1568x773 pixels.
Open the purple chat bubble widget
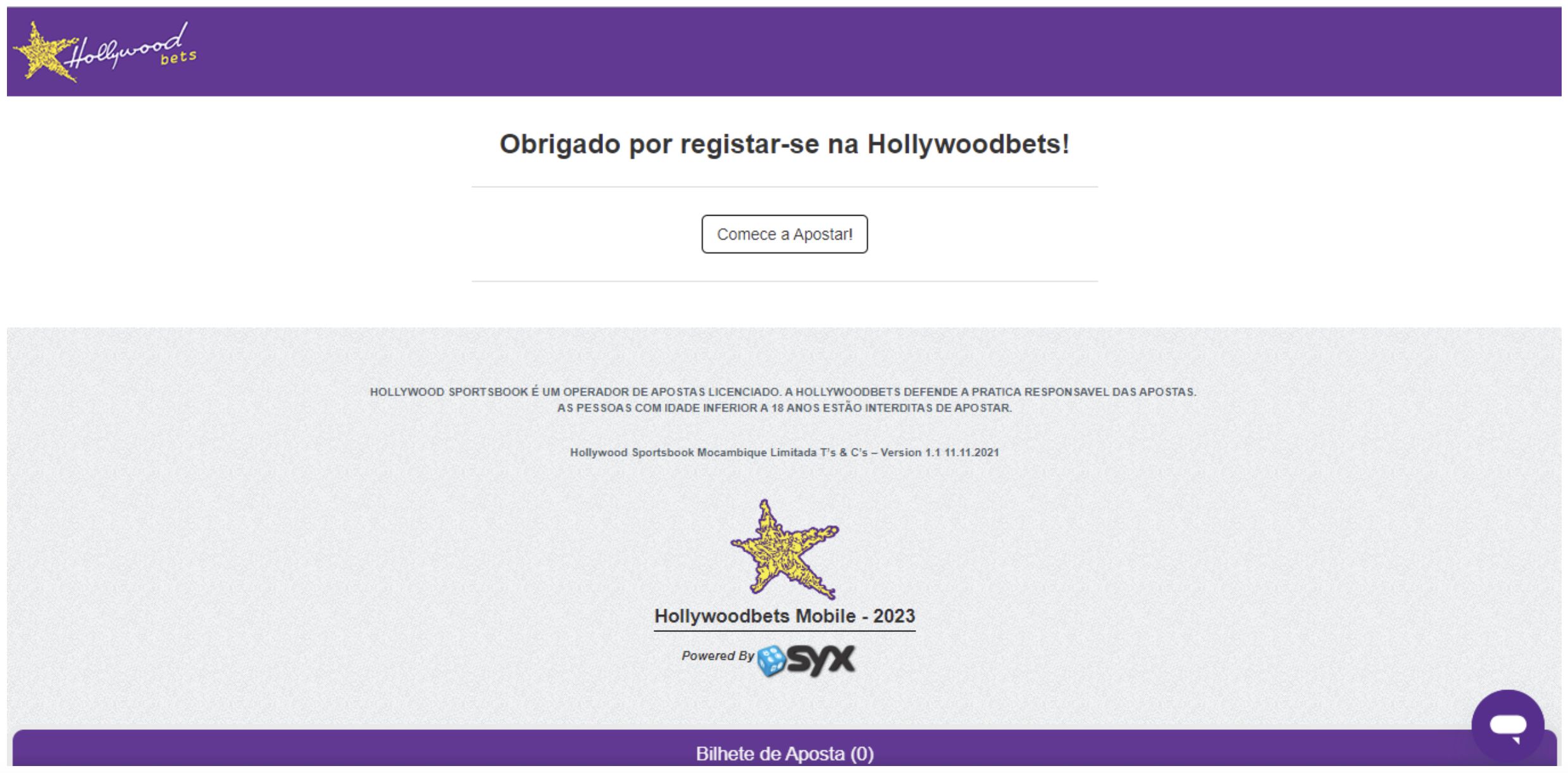(x=1508, y=725)
